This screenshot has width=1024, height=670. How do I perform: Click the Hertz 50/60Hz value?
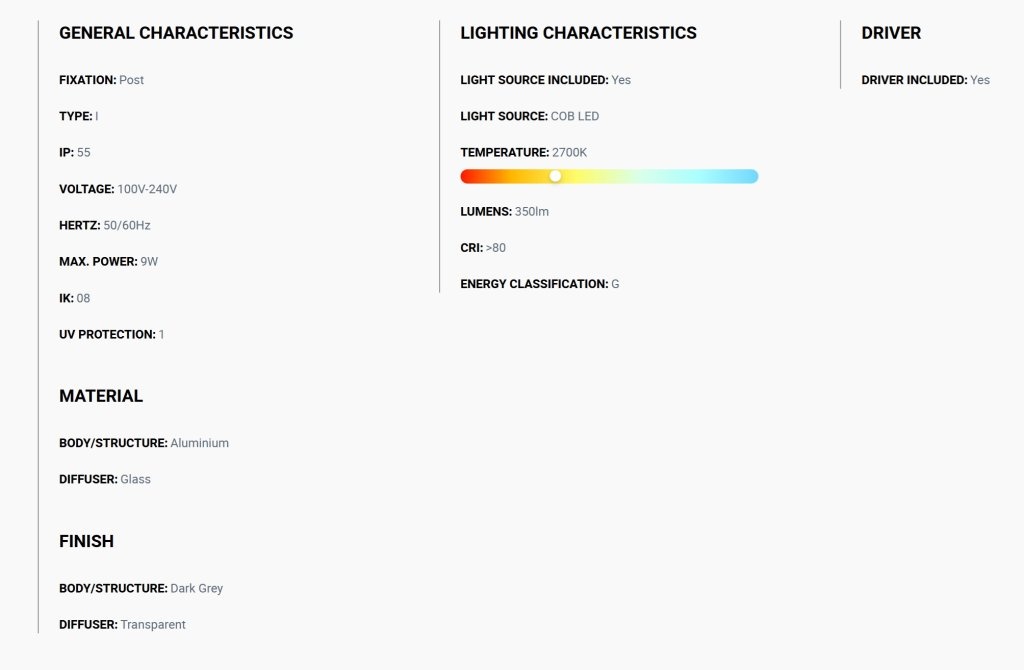(x=127, y=225)
